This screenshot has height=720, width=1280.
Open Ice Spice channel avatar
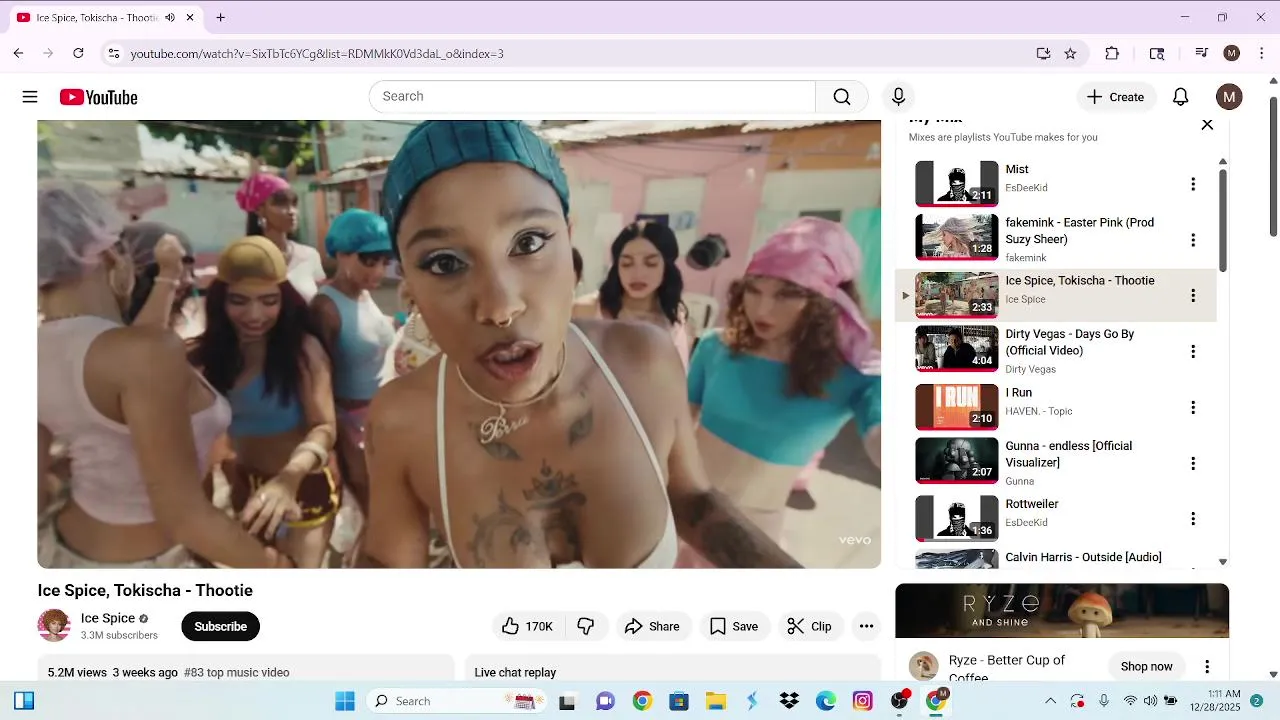tap(54, 626)
